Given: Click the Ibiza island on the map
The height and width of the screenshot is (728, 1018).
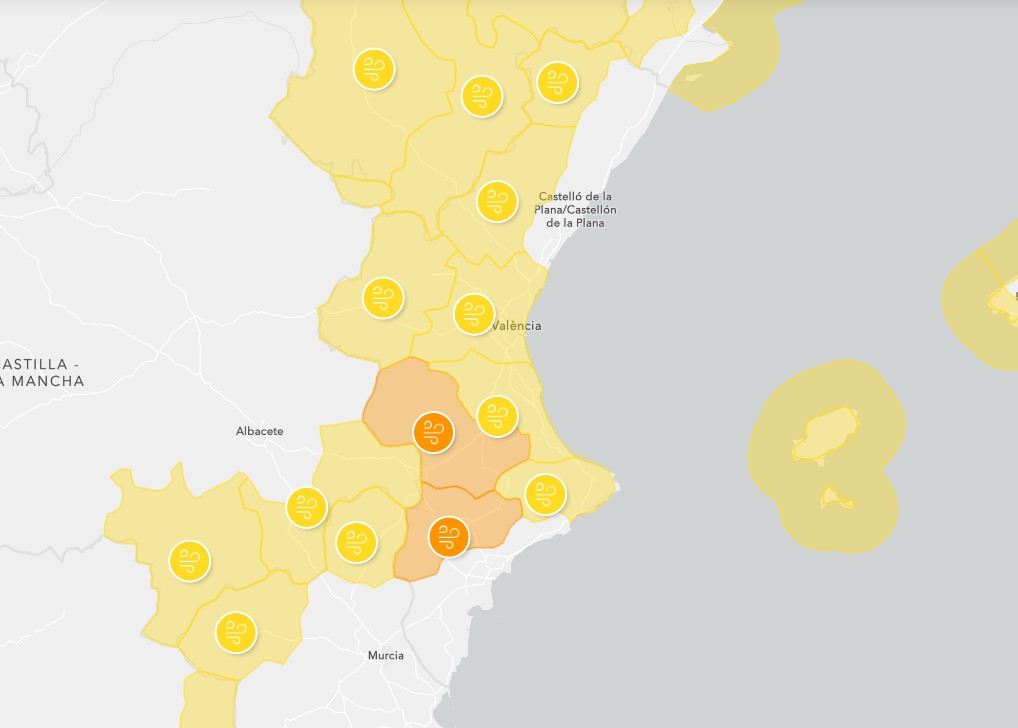Looking at the screenshot, I should [826, 434].
